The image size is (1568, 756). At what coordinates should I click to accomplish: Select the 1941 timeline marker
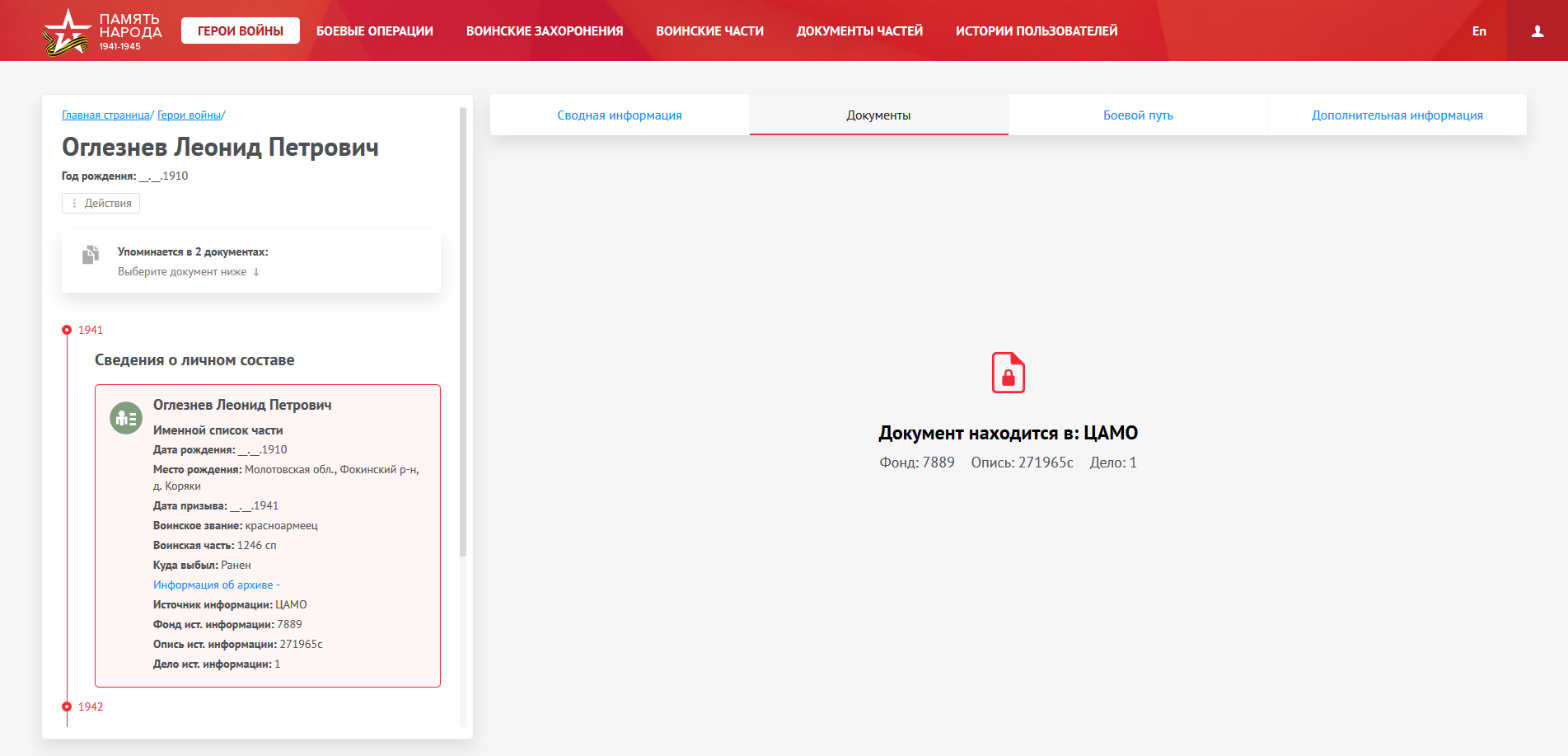68,330
